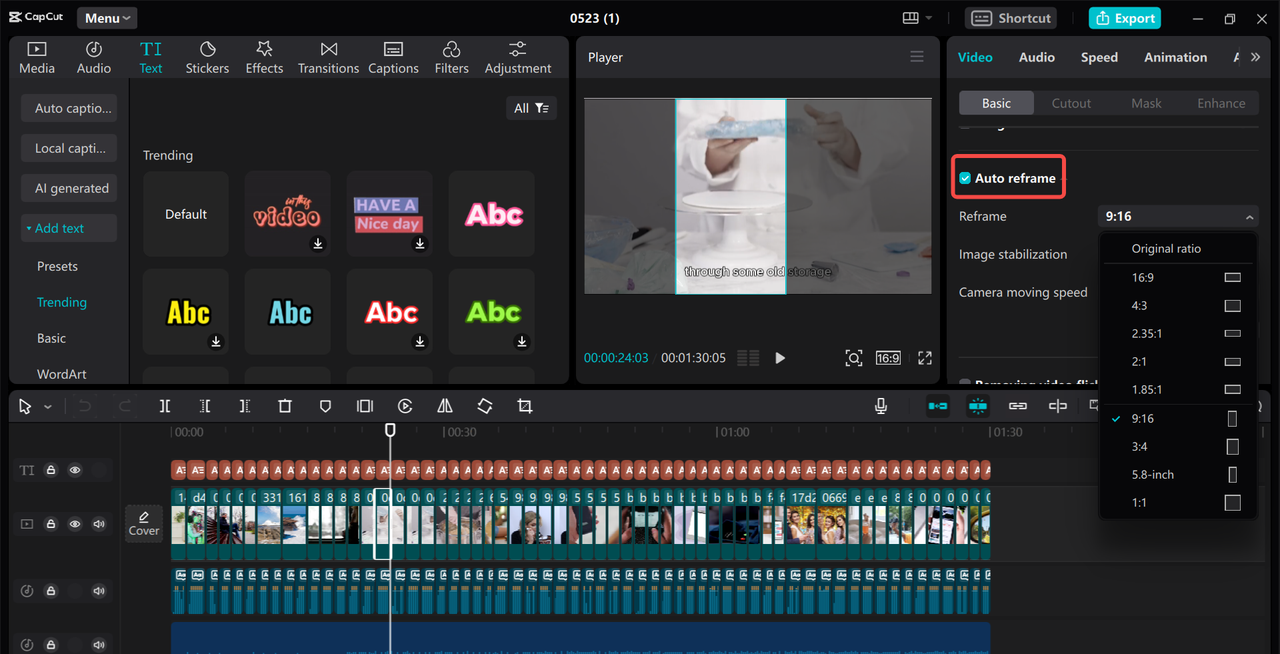1280x654 pixels.
Task: Click the Delete right trim tool
Action: [245, 406]
